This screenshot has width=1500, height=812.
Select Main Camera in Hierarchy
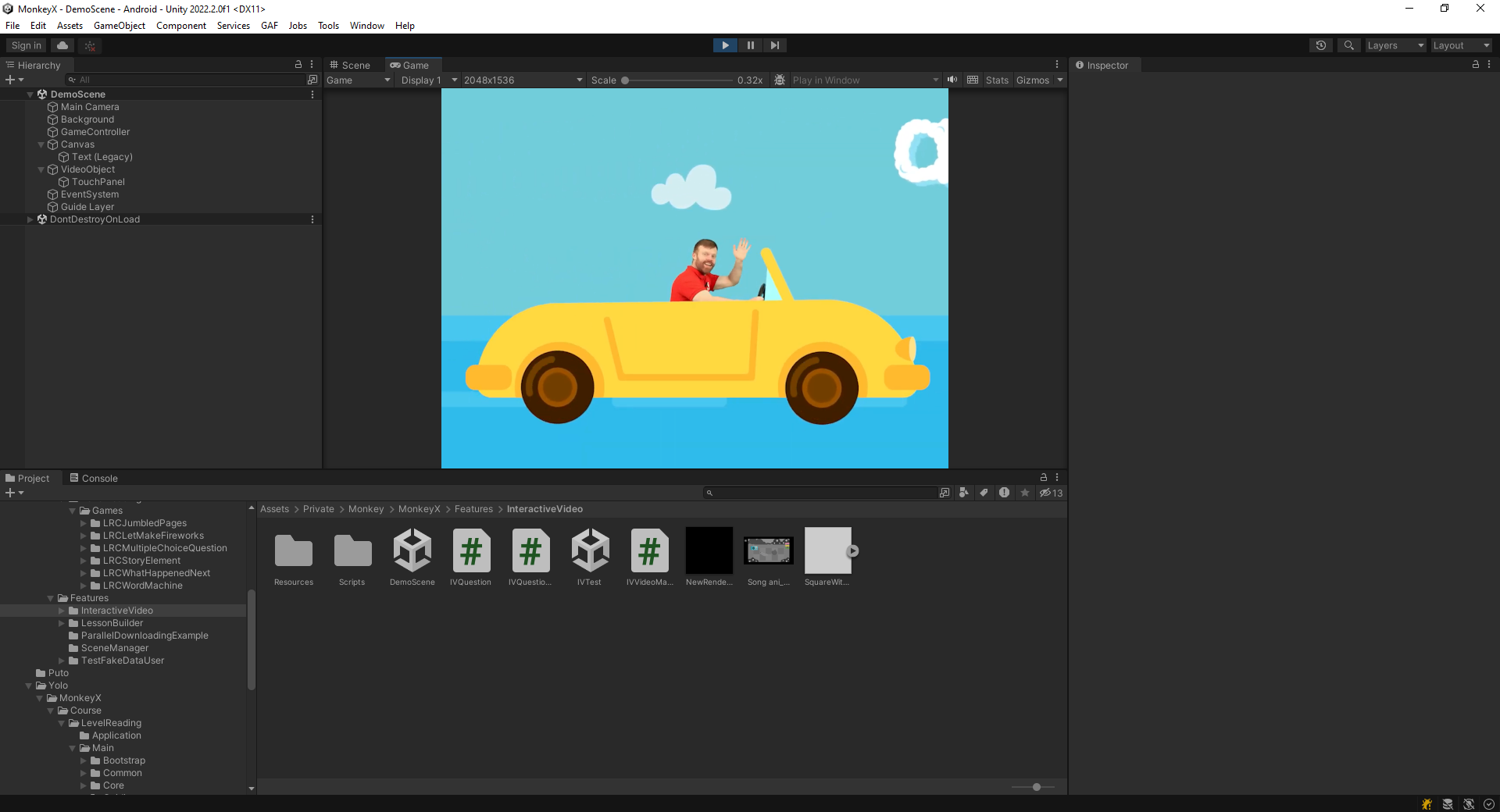pyautogui.click(x=90, y=107)
